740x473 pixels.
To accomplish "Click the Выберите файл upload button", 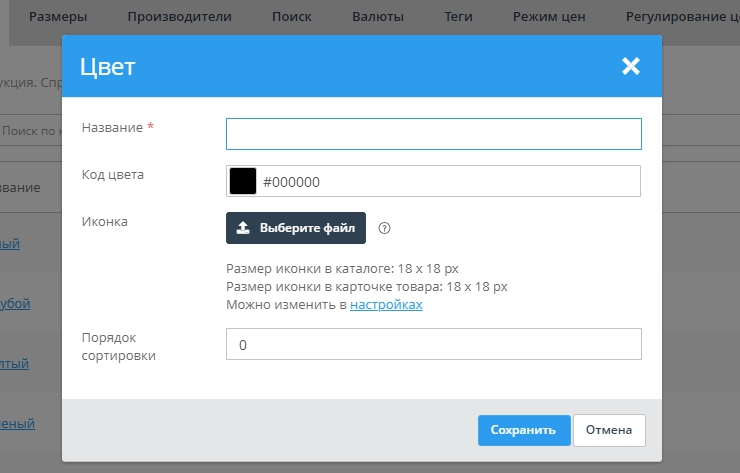I will pos(296,228).
